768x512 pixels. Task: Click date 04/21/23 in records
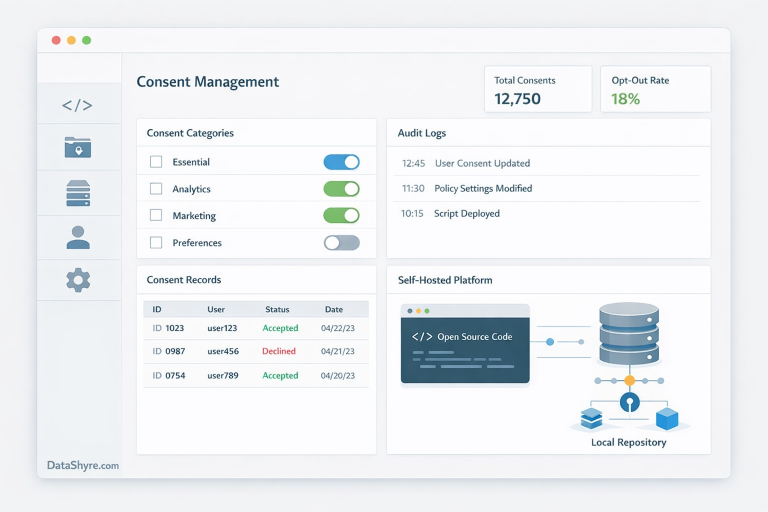(338, 351)
